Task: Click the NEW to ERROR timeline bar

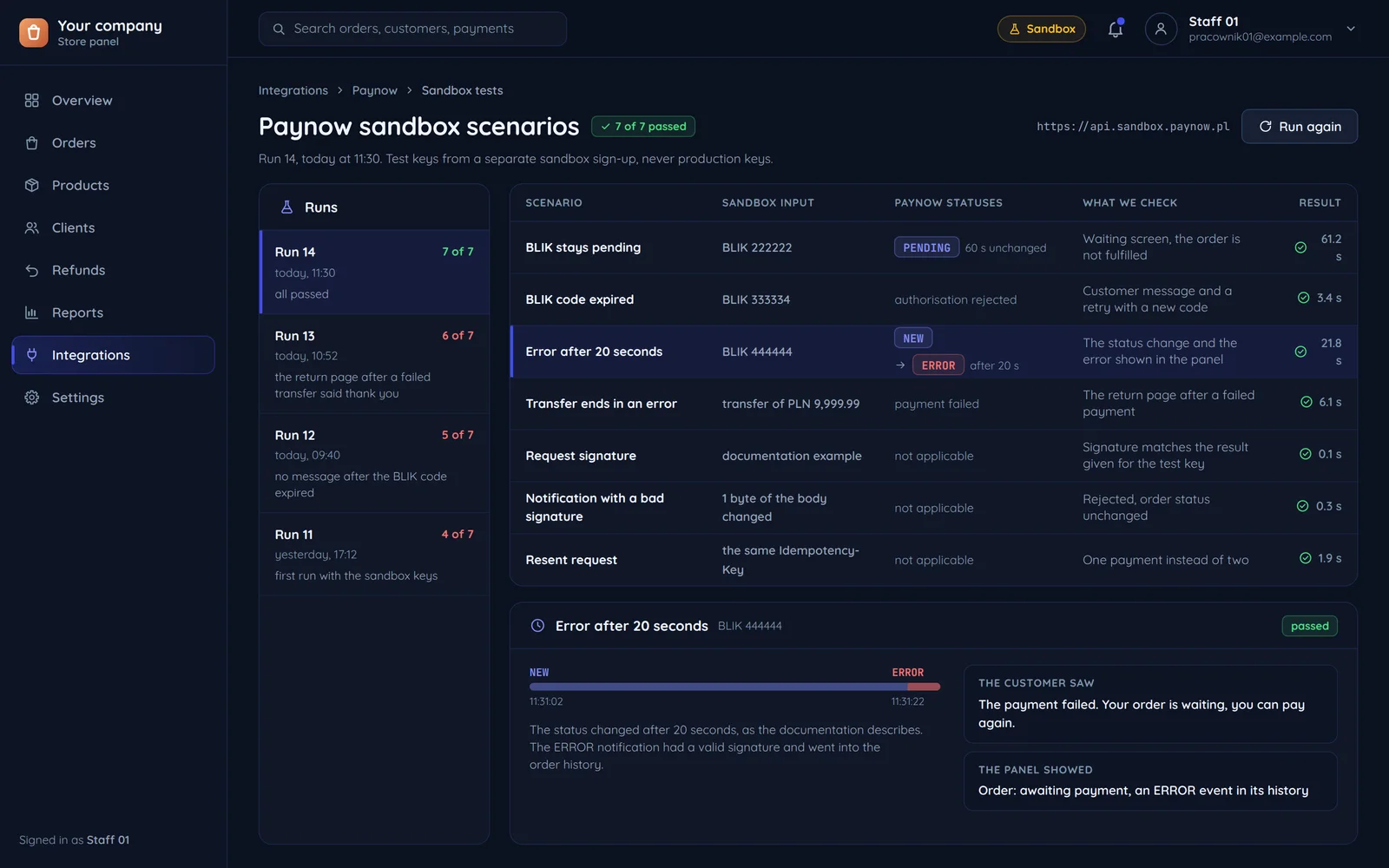Action: (734, 687)
